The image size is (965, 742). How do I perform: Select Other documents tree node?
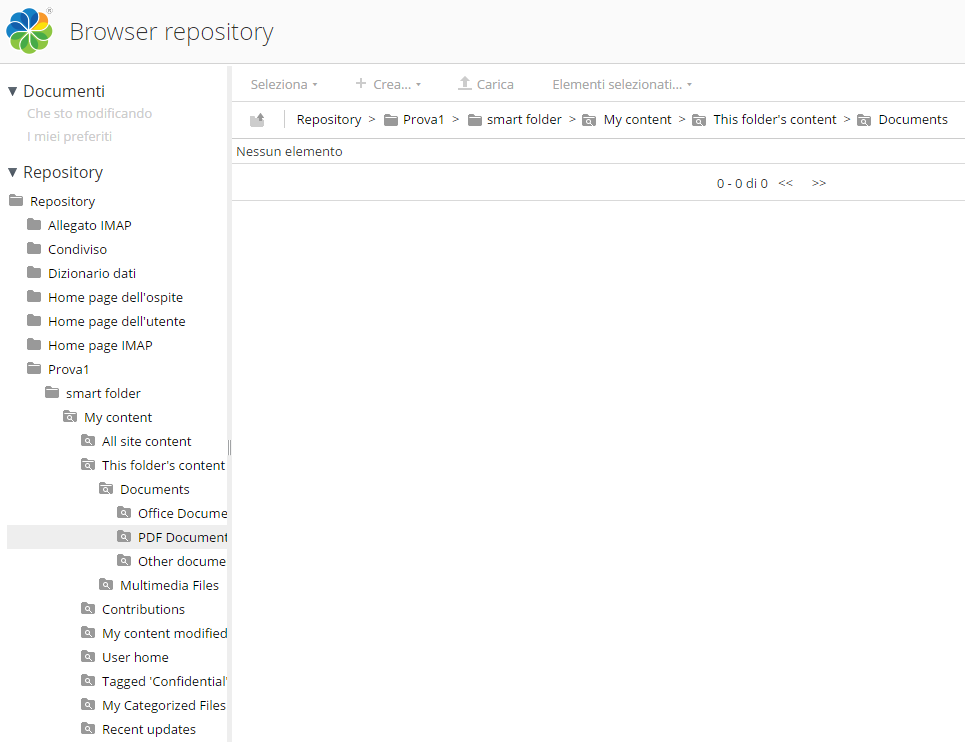click(182, 561)
